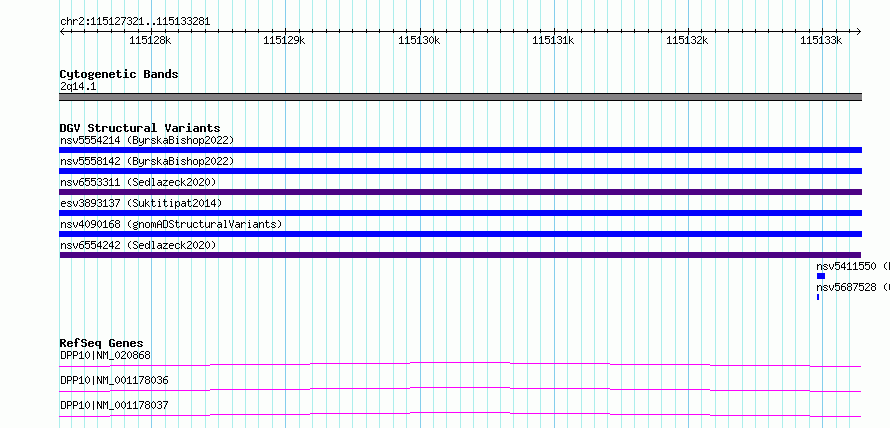Open the DPP10|NM_001178037 transcript label
890x428 pixels.
click(114, 405)
